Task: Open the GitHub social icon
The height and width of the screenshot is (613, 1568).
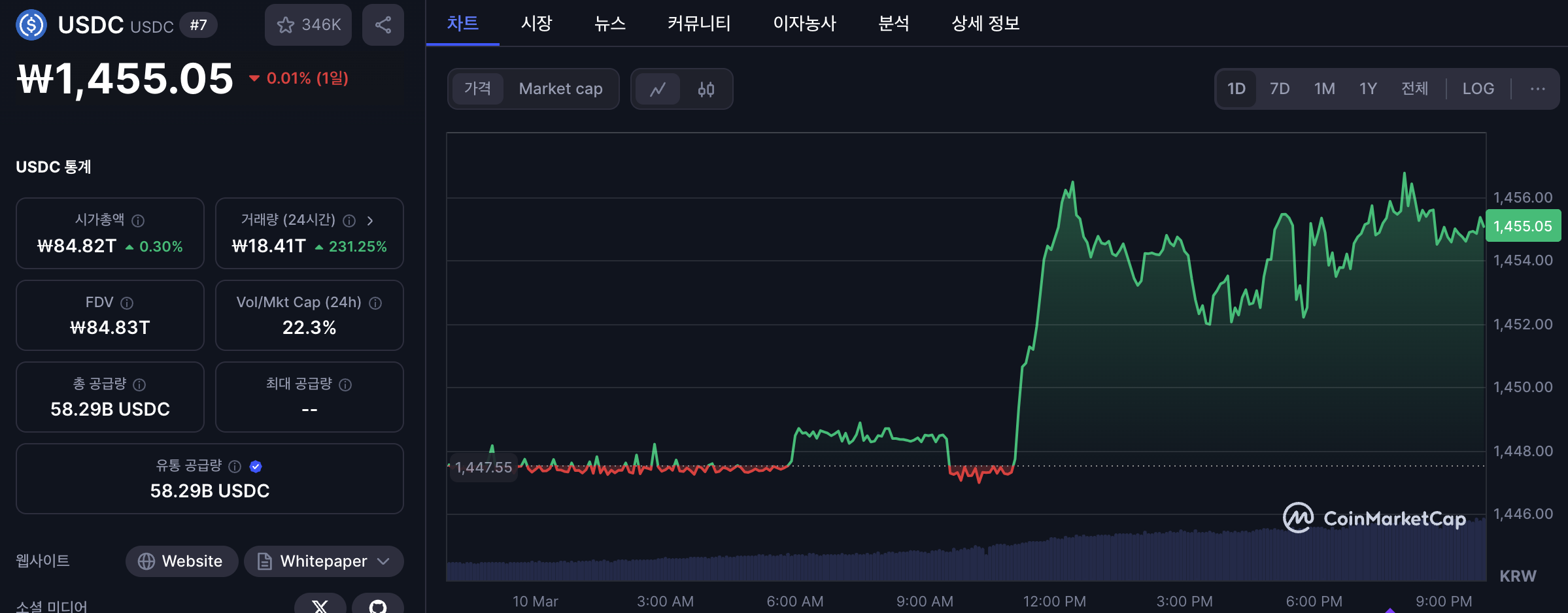Action: pos(378,605)
